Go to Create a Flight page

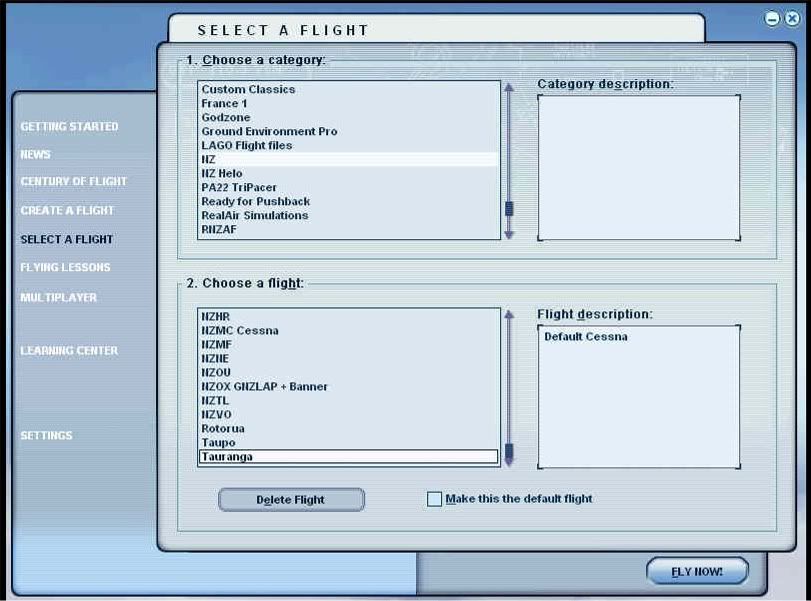pyautogui.click(x=67, y=211)
